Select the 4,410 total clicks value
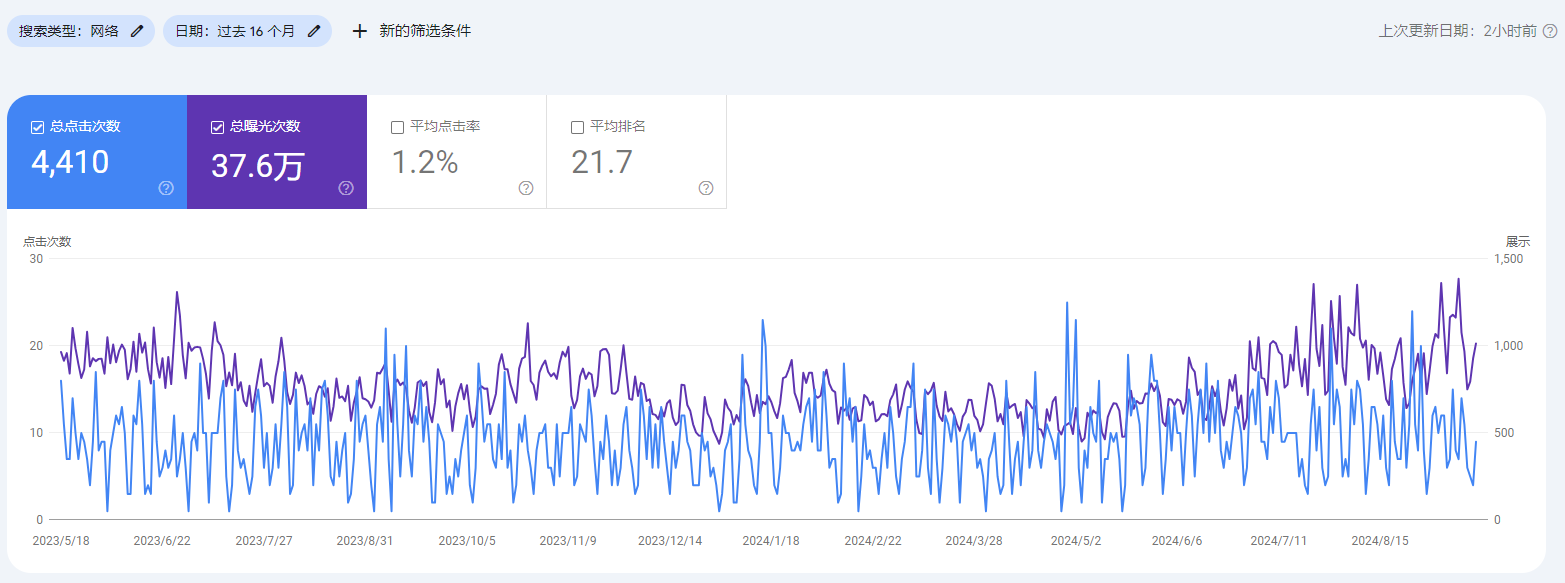 (70, 162)
